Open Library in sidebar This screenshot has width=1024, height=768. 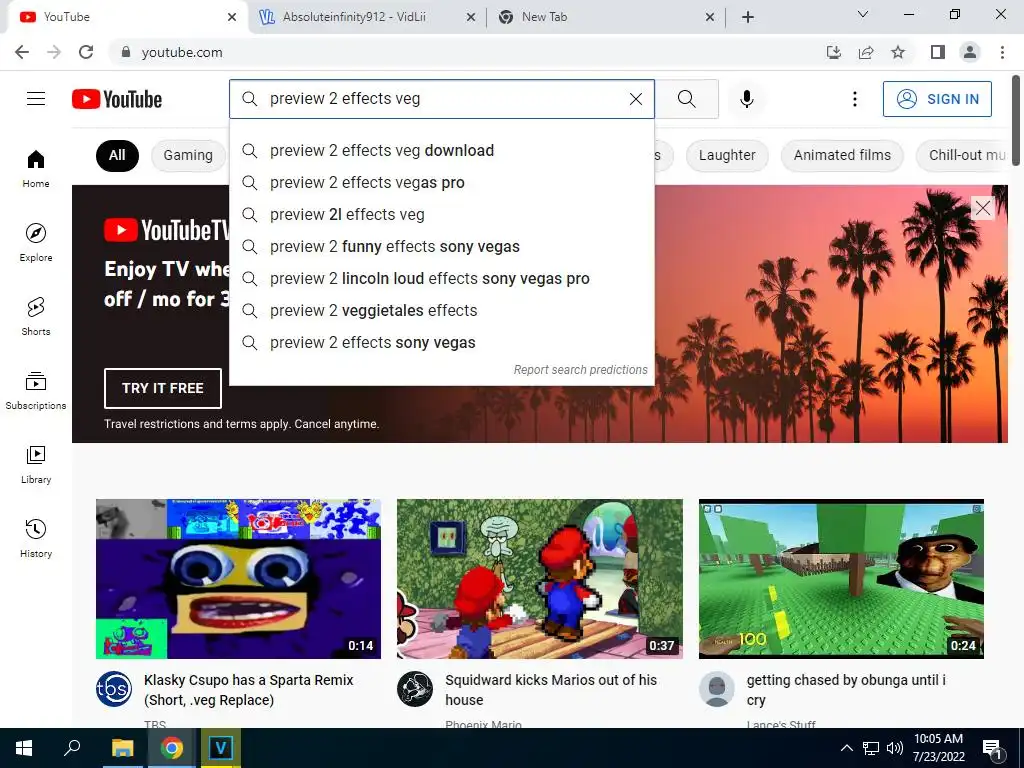click(36, 464)
